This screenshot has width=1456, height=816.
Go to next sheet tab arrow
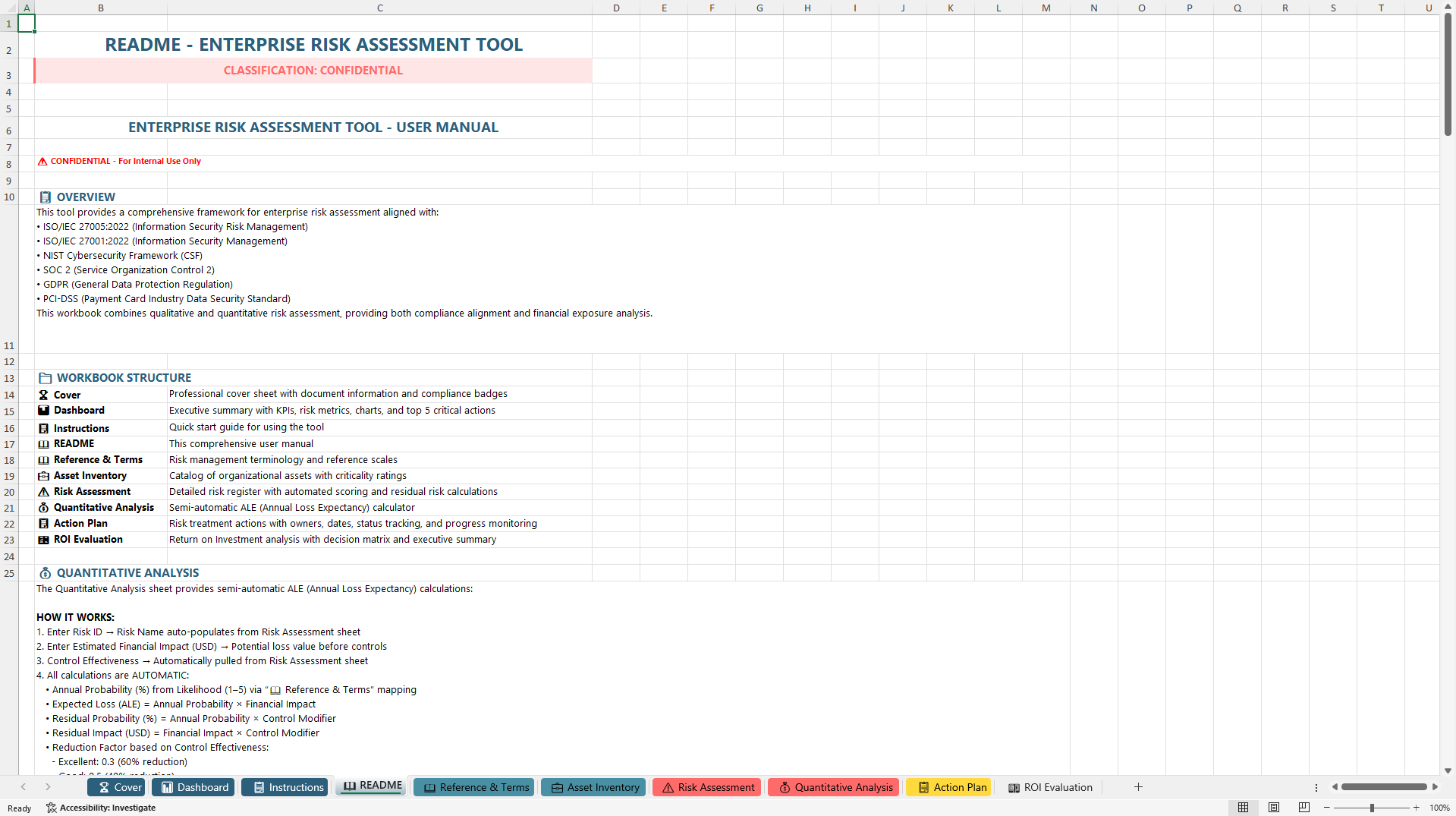(x=48, y=787)
